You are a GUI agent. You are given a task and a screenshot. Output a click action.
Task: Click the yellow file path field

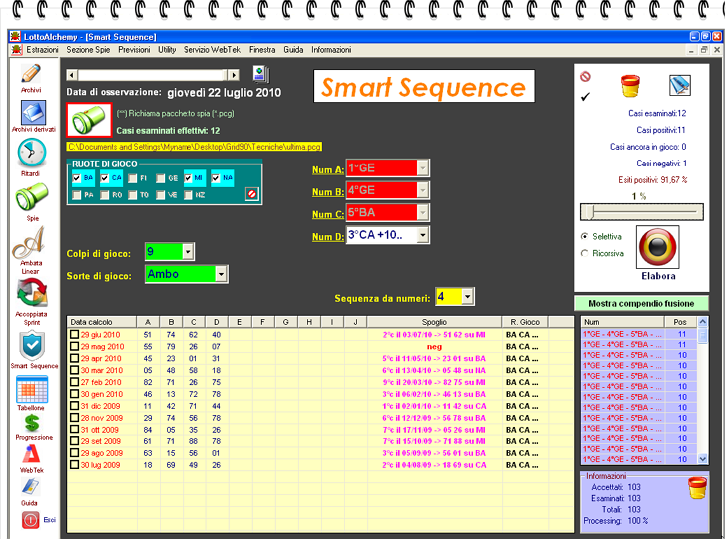point(194,147)
